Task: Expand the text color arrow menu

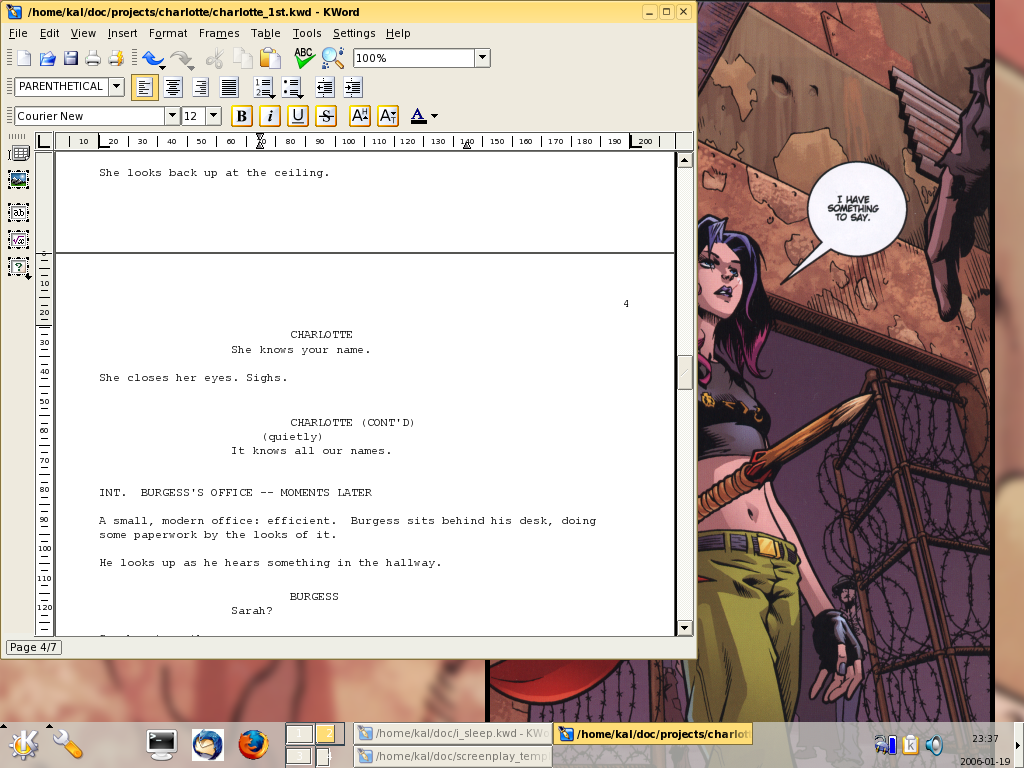Action: click(x=435, y=117)
